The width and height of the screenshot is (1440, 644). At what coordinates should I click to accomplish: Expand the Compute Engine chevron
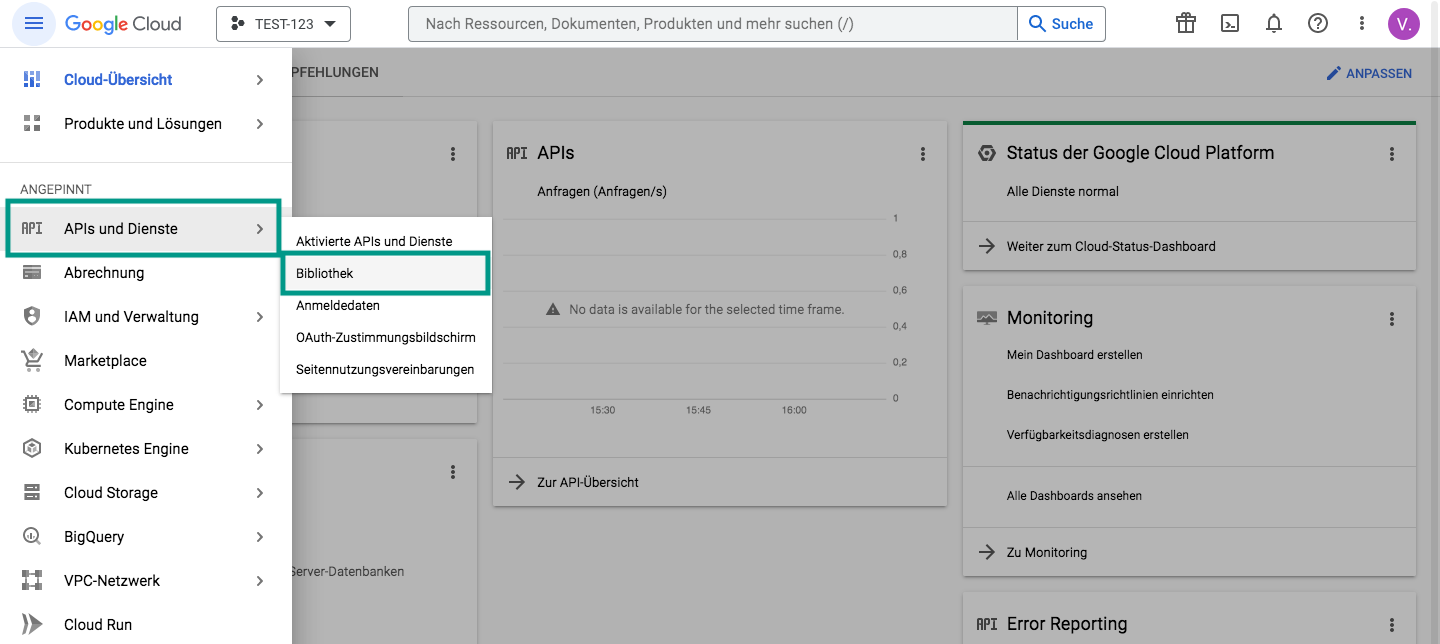tap(260, 405)
